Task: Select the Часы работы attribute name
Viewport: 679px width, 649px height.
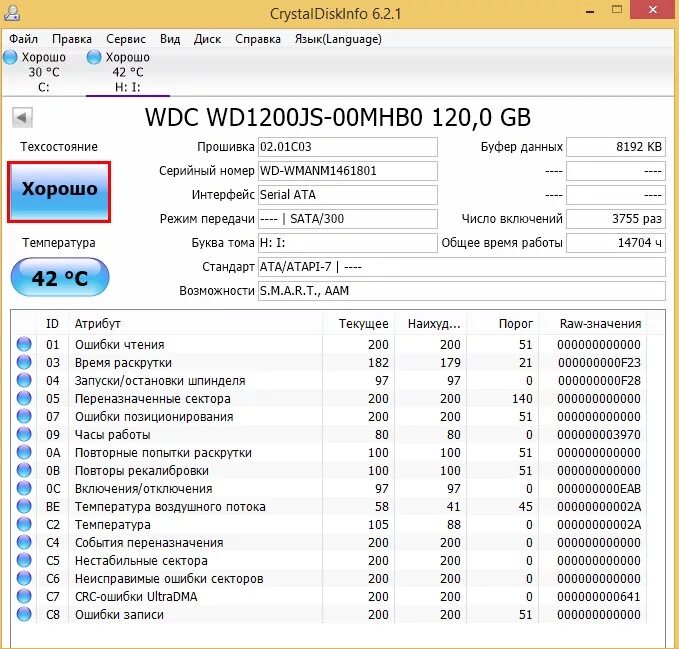Action: pyautogui.click(x=113, y=435)
